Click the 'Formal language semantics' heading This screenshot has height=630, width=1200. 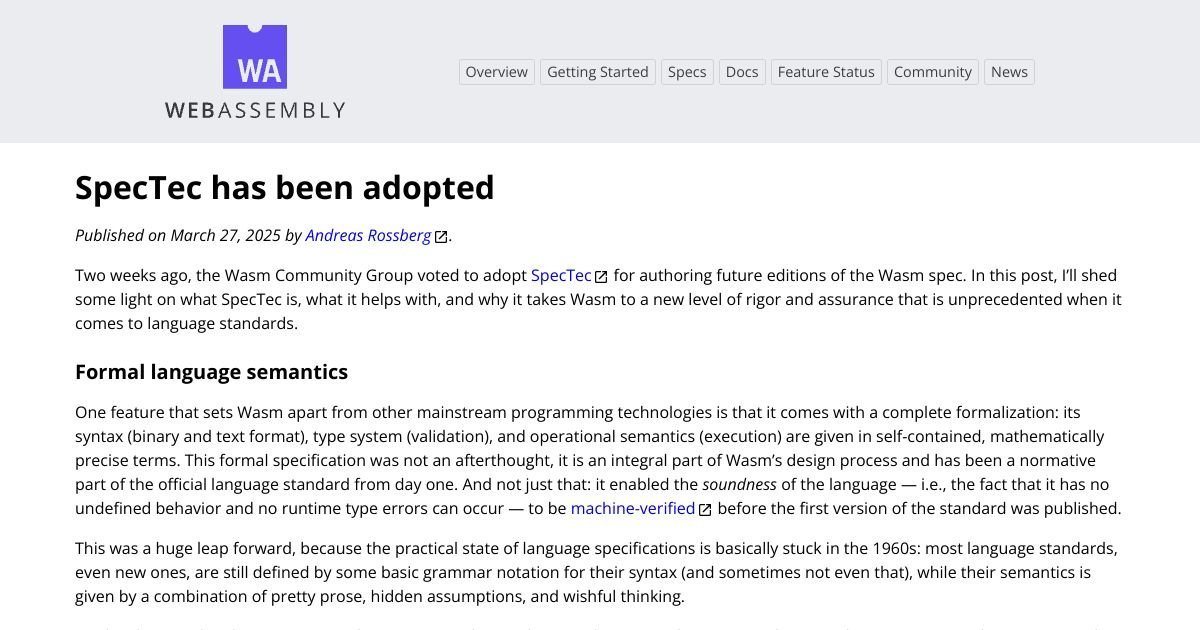coord(211,371)
